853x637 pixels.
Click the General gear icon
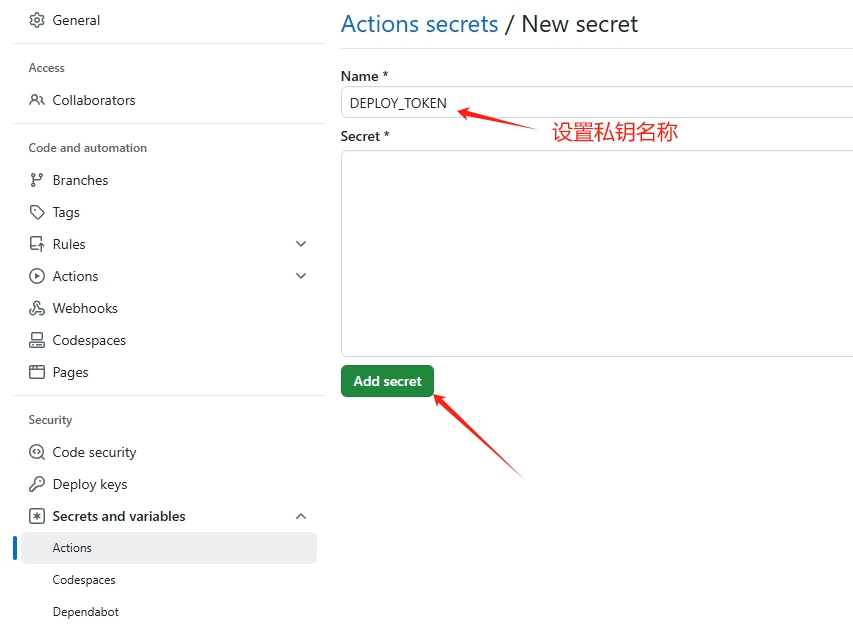pos(36,20)
